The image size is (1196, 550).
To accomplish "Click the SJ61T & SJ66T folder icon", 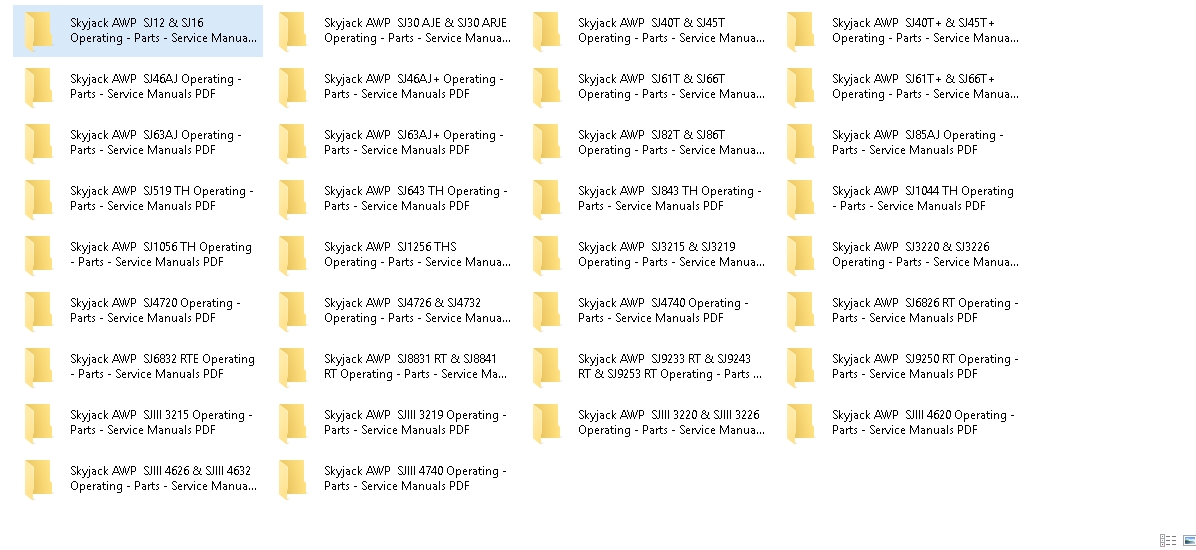I will 547,87.
